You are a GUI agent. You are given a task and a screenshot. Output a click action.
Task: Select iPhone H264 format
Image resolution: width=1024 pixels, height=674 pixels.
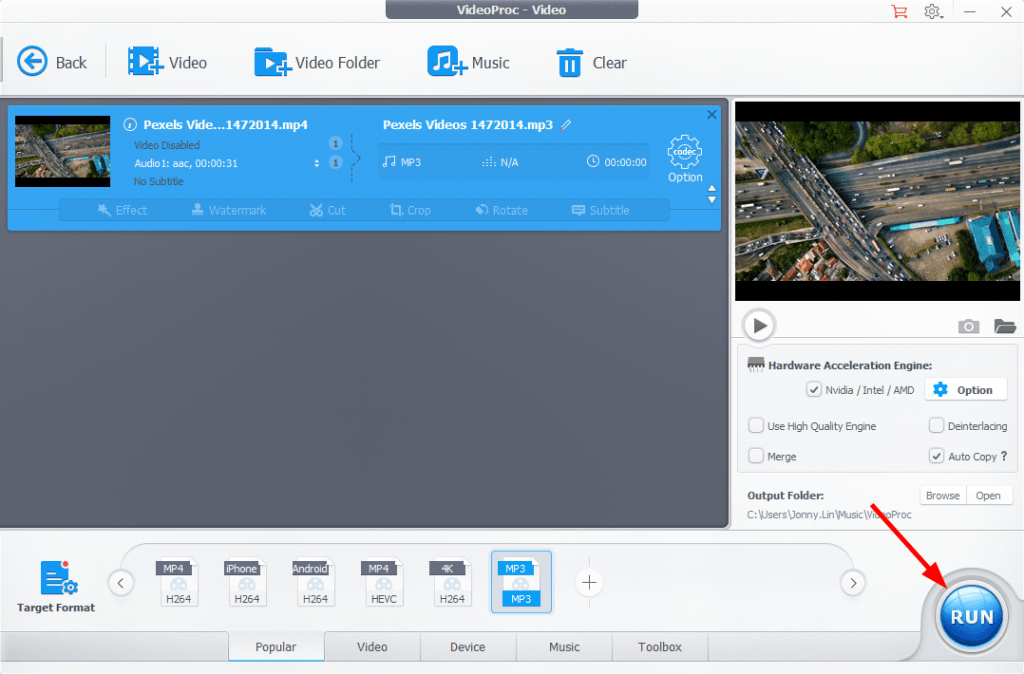(246, 583)
